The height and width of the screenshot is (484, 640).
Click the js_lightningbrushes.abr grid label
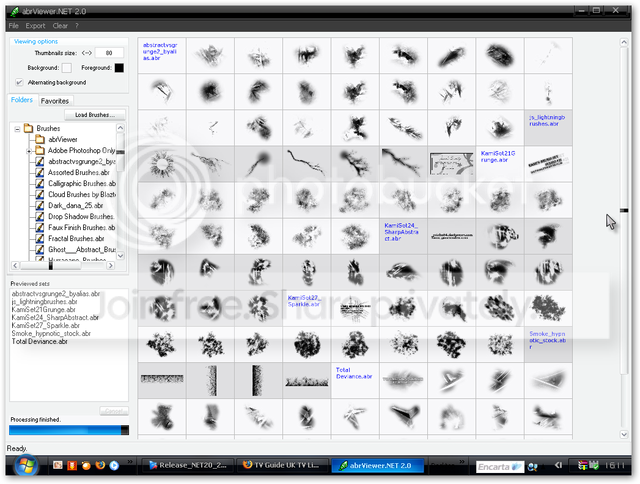point(547,120)
